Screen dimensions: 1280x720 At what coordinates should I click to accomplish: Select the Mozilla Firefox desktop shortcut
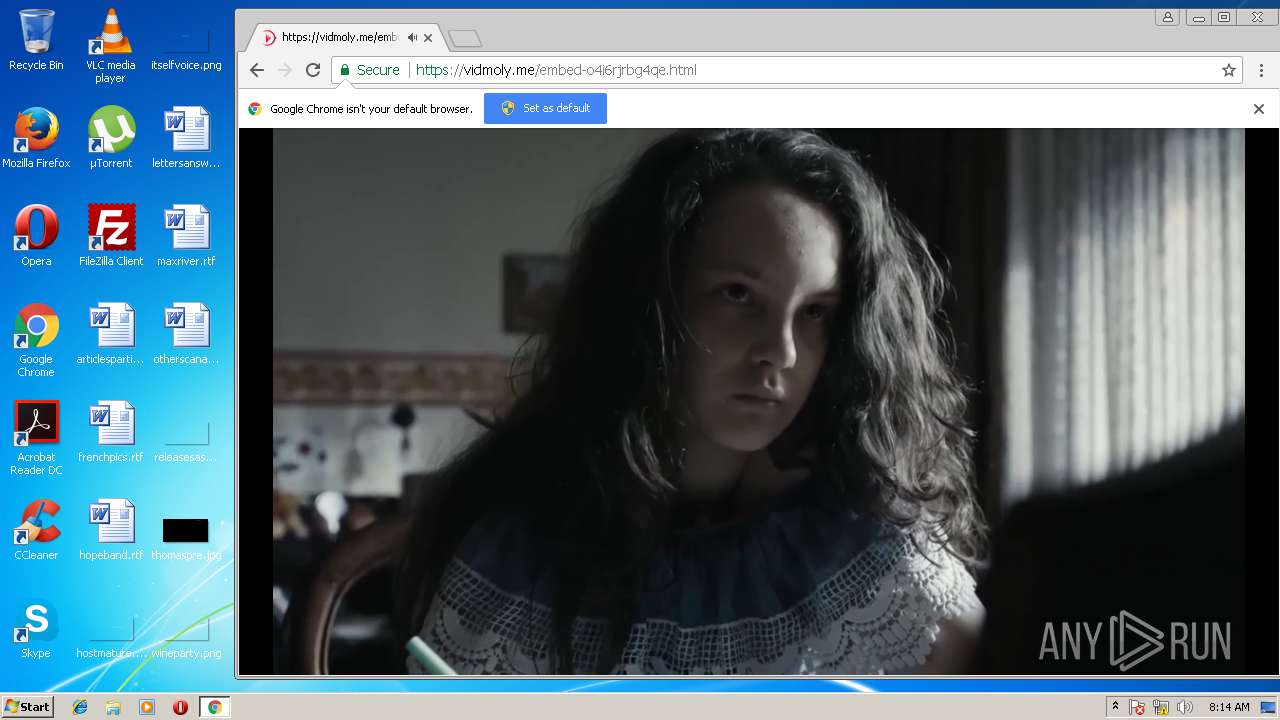tap(36, 138)
